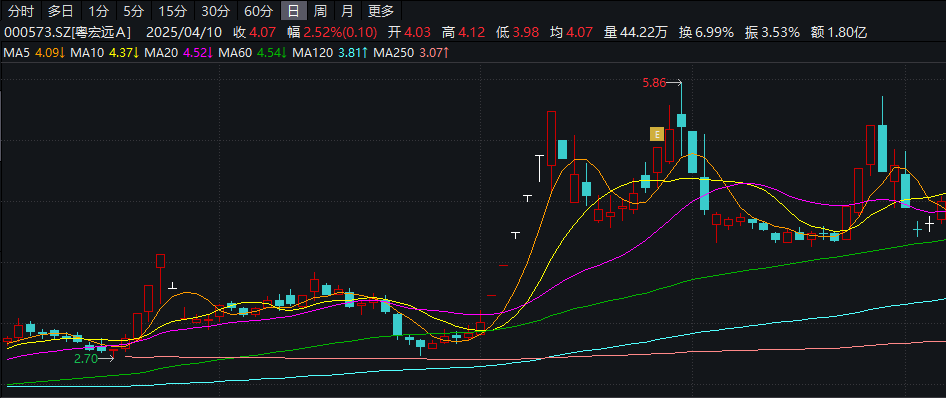Image resolution: width=946 pixels, height=398 pixels.
Task: Click the yellow E event marker
Action: click(x=656, y=134)
